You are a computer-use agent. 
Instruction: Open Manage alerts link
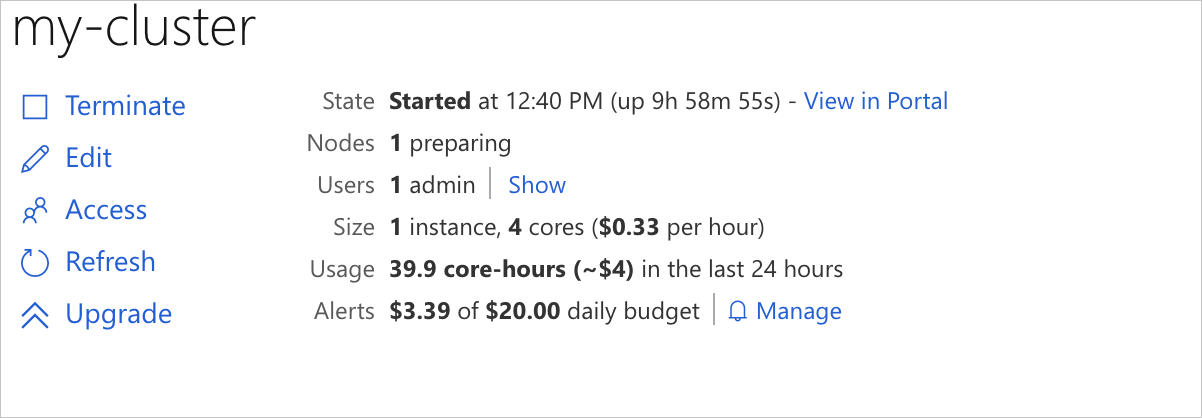tap(798, 312)
